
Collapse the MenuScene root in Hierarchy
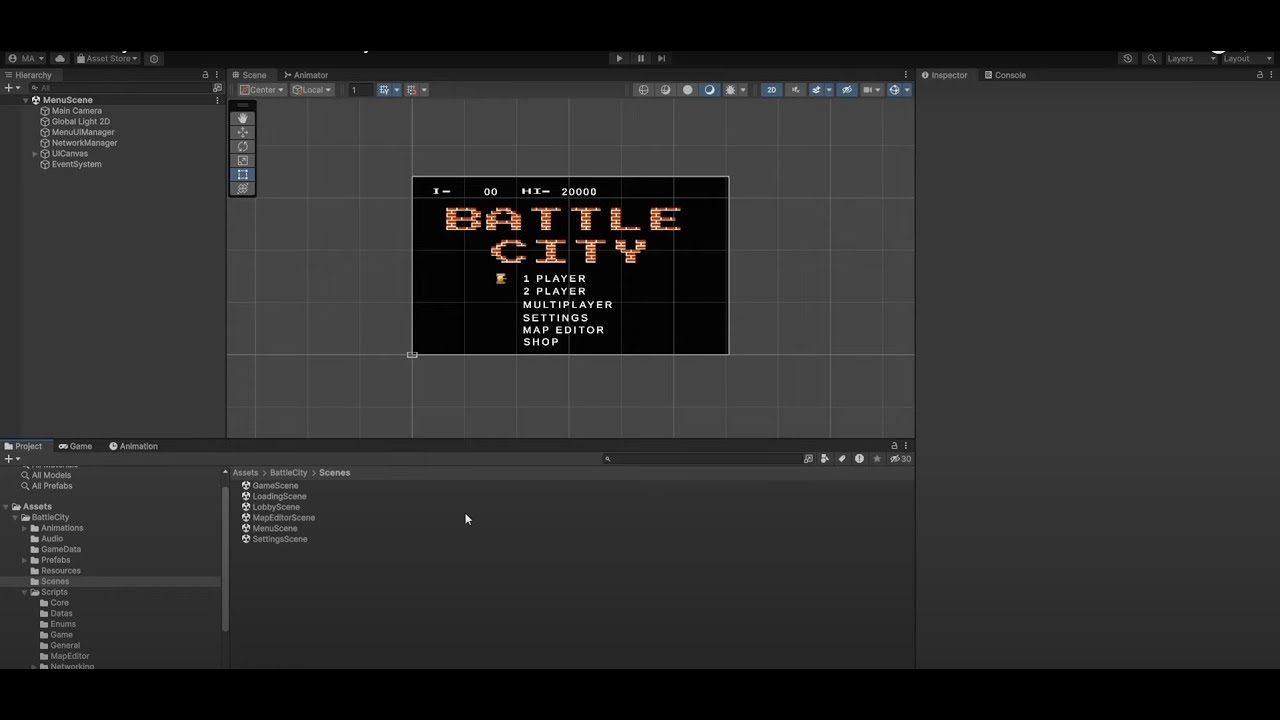tap(25, 100)
